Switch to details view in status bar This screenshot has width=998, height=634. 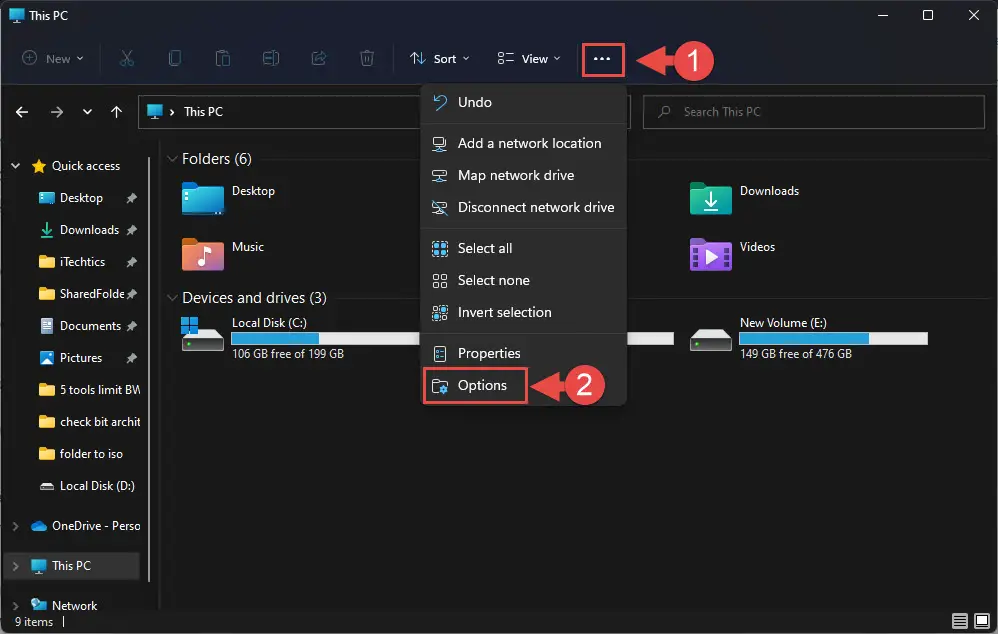click(x=960, y=621)
